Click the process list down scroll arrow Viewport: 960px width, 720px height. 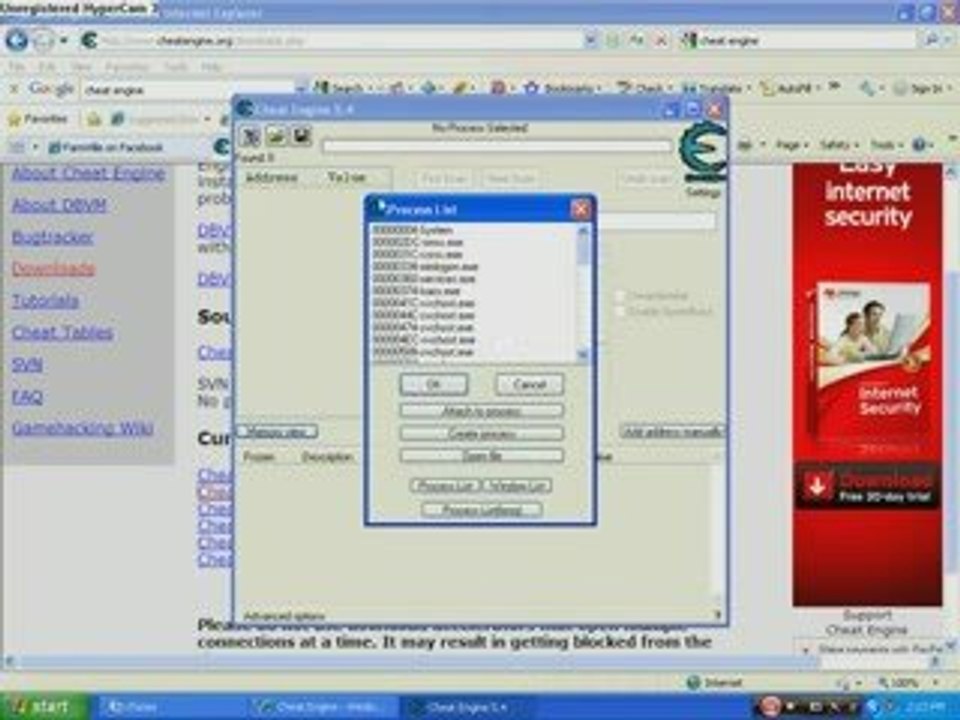(x=583, y=354)
